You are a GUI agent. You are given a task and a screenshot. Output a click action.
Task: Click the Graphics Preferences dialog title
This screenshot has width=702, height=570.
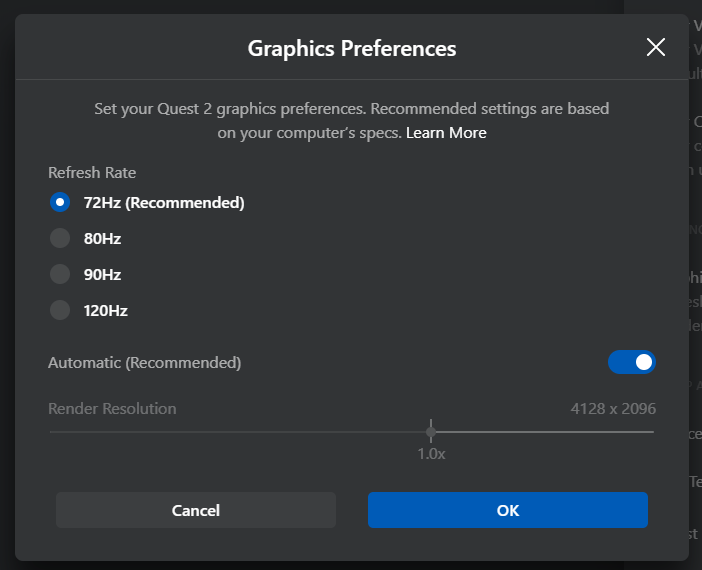pos(352,48)
